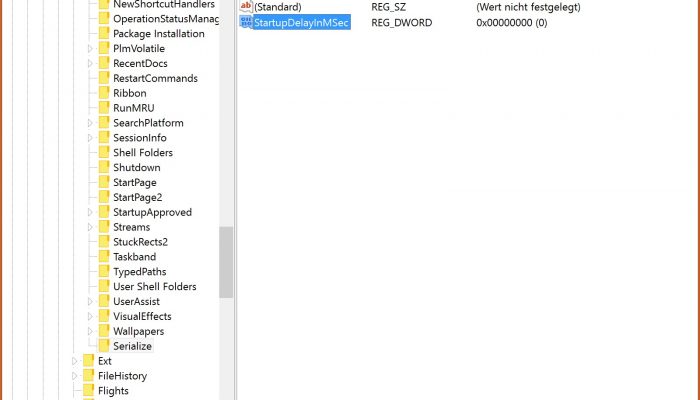Click the RestartCommands folder icon
This screenshot has width=700, height=400.
pos(104,78)
